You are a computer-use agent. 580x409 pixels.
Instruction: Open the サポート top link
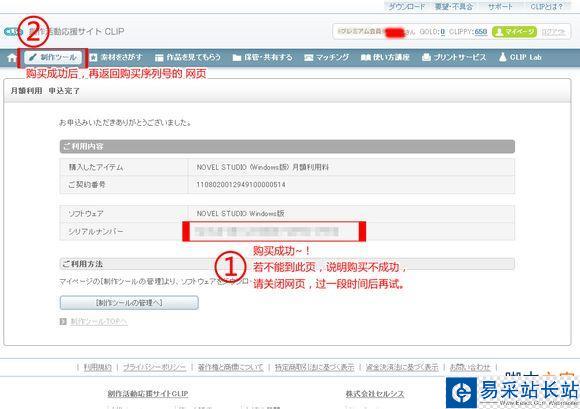[500, 7]
